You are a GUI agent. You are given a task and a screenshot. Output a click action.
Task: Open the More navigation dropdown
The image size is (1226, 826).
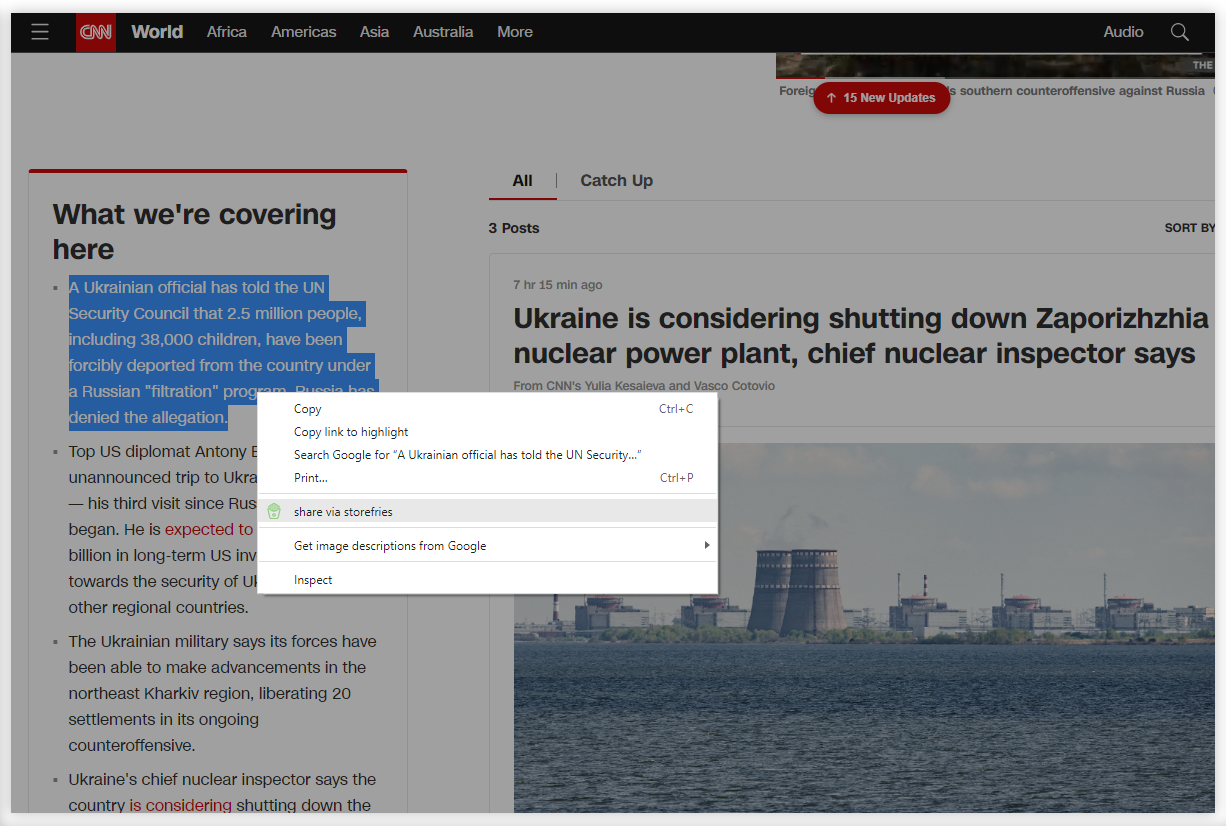coord(515,32)
